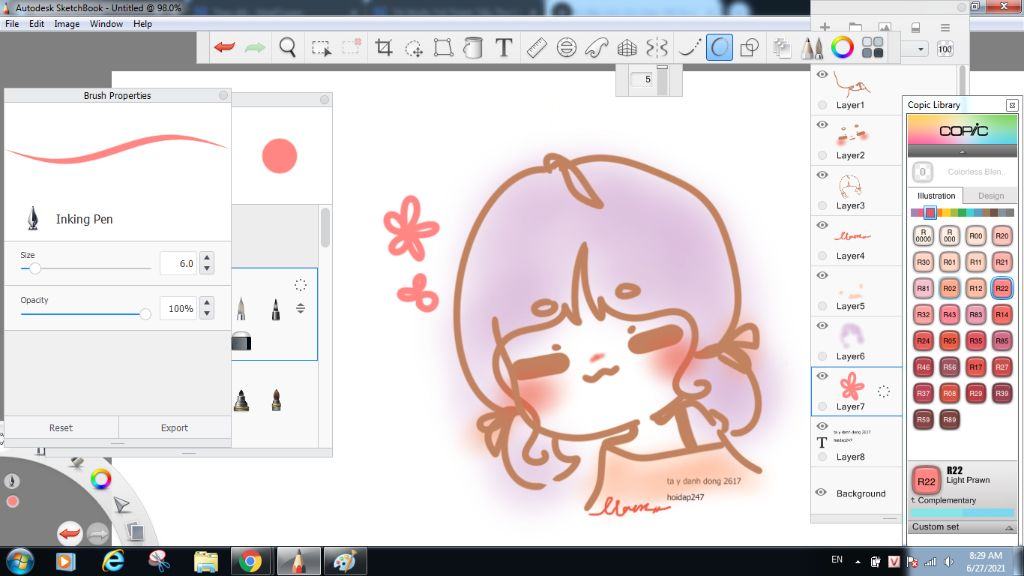Open Internet Explorer from the taskbar

pyautogui.click(x=113, y=561)
